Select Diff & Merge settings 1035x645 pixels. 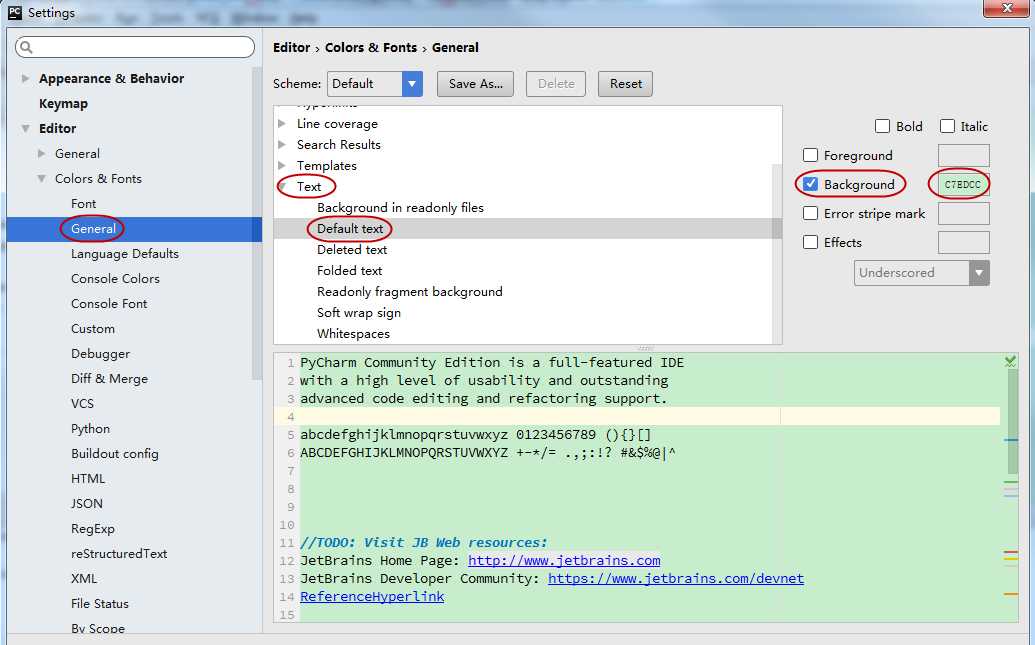pos(110,379)
